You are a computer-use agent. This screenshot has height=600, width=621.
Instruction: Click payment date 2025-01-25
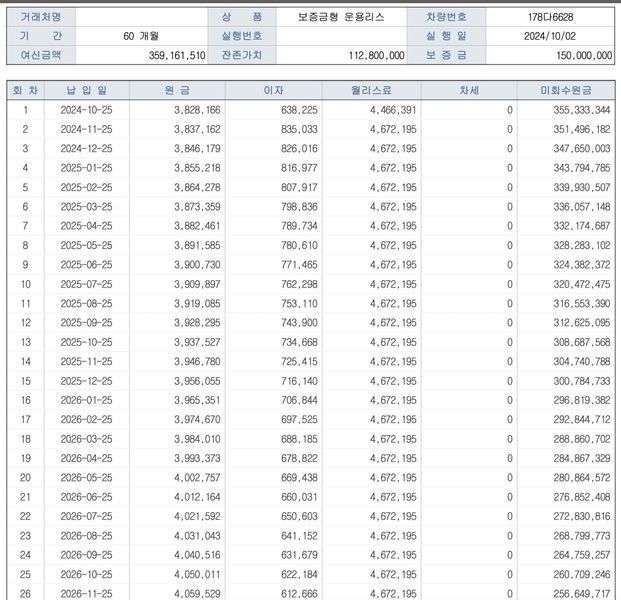tap(86, 168)
